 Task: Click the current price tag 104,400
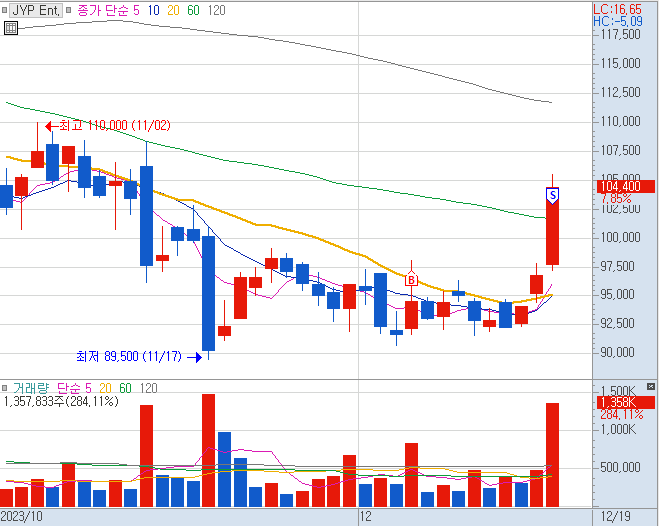tap(625, 187)
